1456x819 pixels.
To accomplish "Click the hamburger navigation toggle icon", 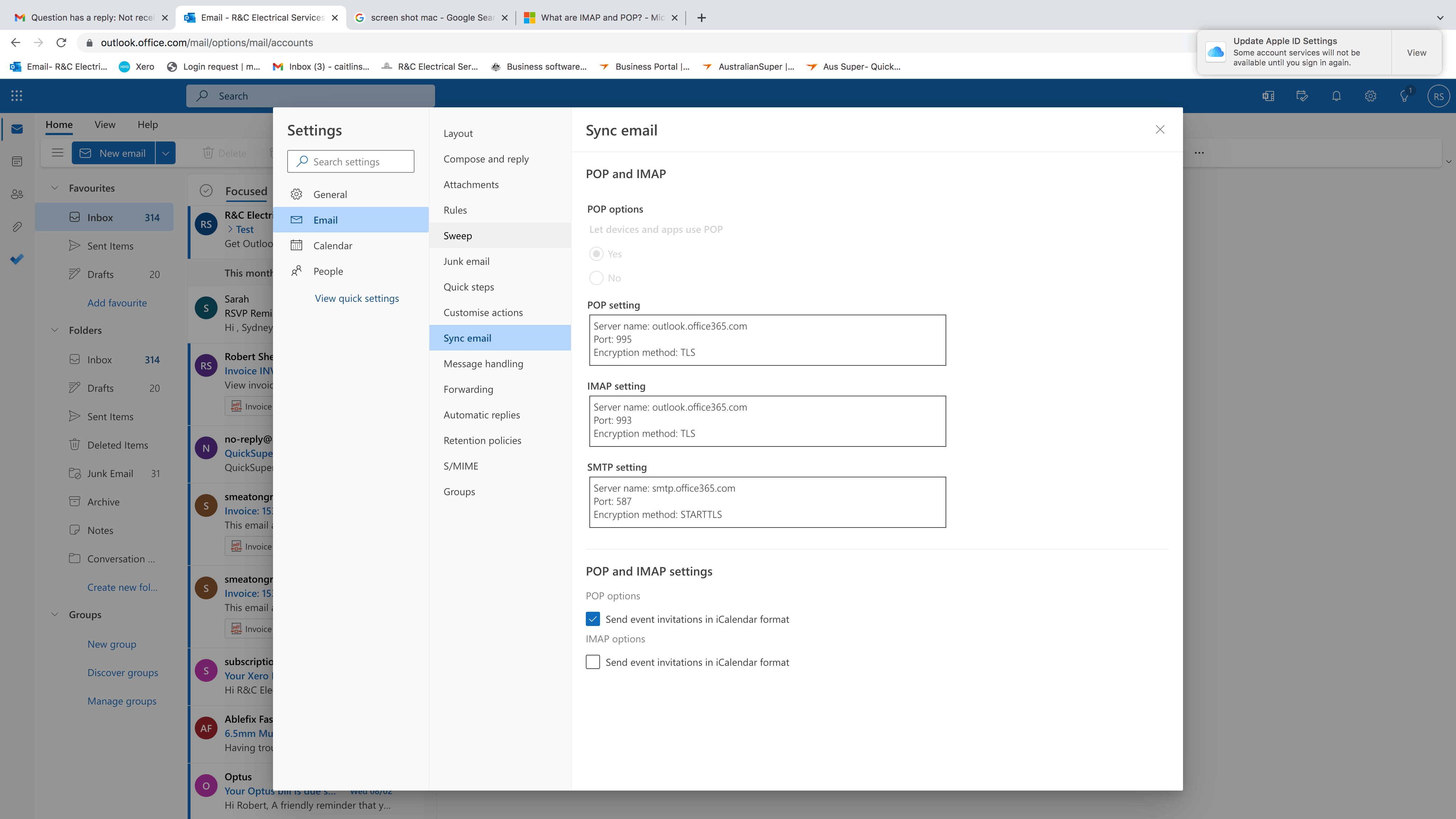I will tap(57, 152).
